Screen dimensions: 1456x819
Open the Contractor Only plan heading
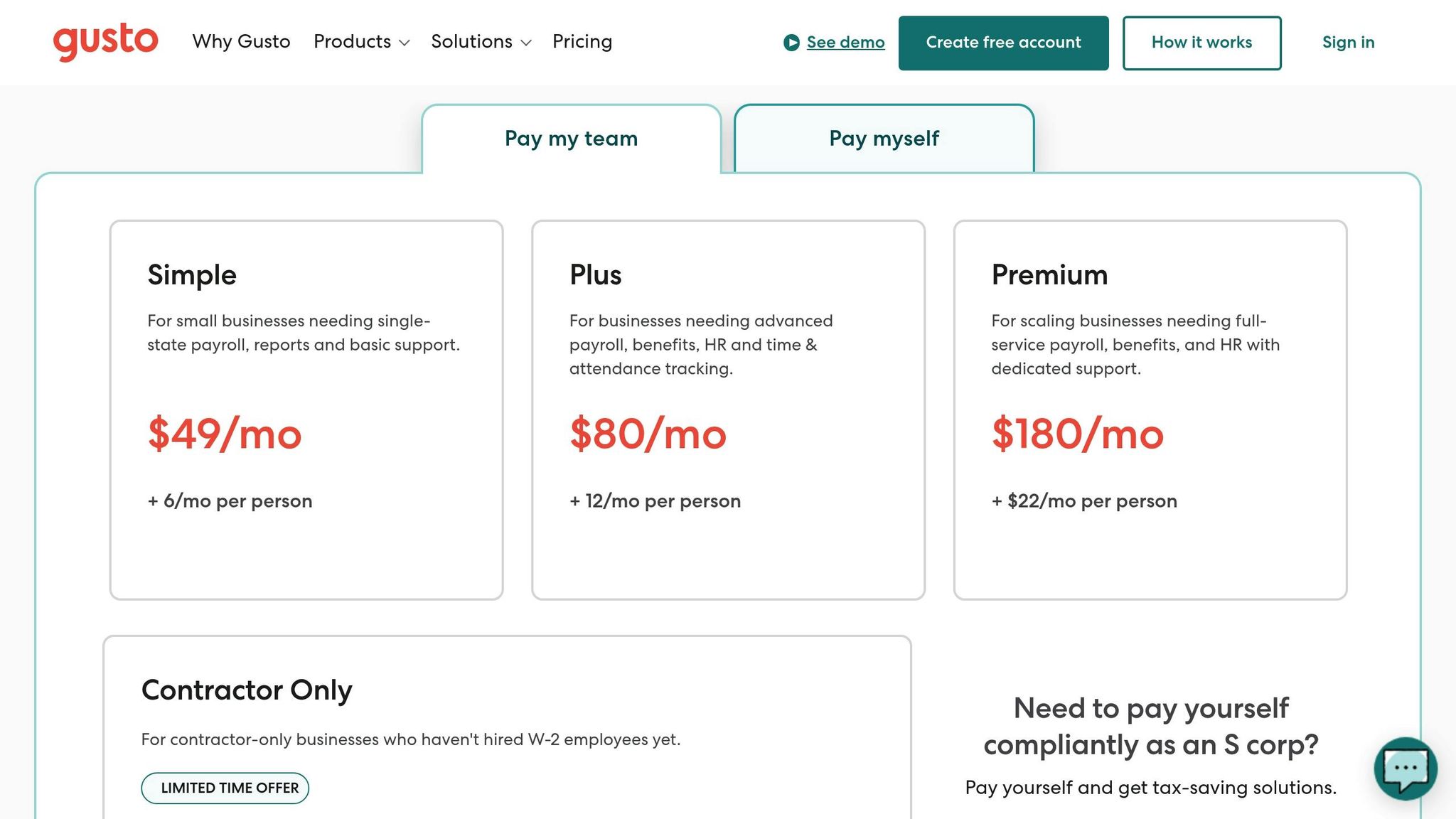[247, 690]
